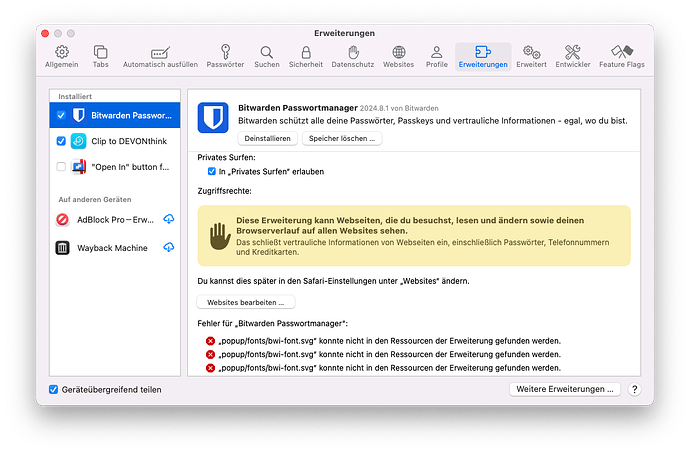The width and height of the screenshot is (690, 453).
Task: Click the third bwi-font.svg error icon
Action: click(210, 368)
